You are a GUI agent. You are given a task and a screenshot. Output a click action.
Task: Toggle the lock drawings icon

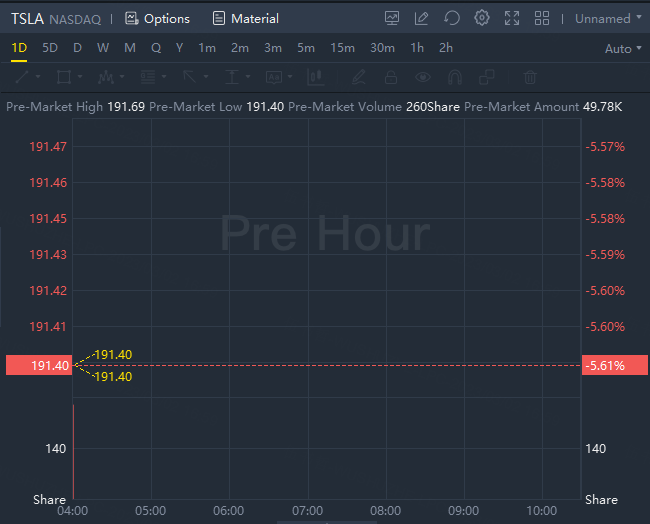390,77
